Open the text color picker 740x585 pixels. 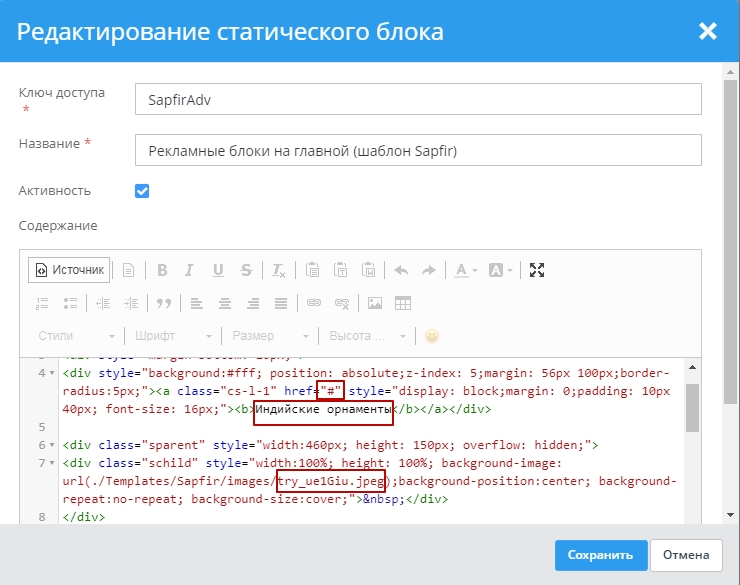coord(465,270)
